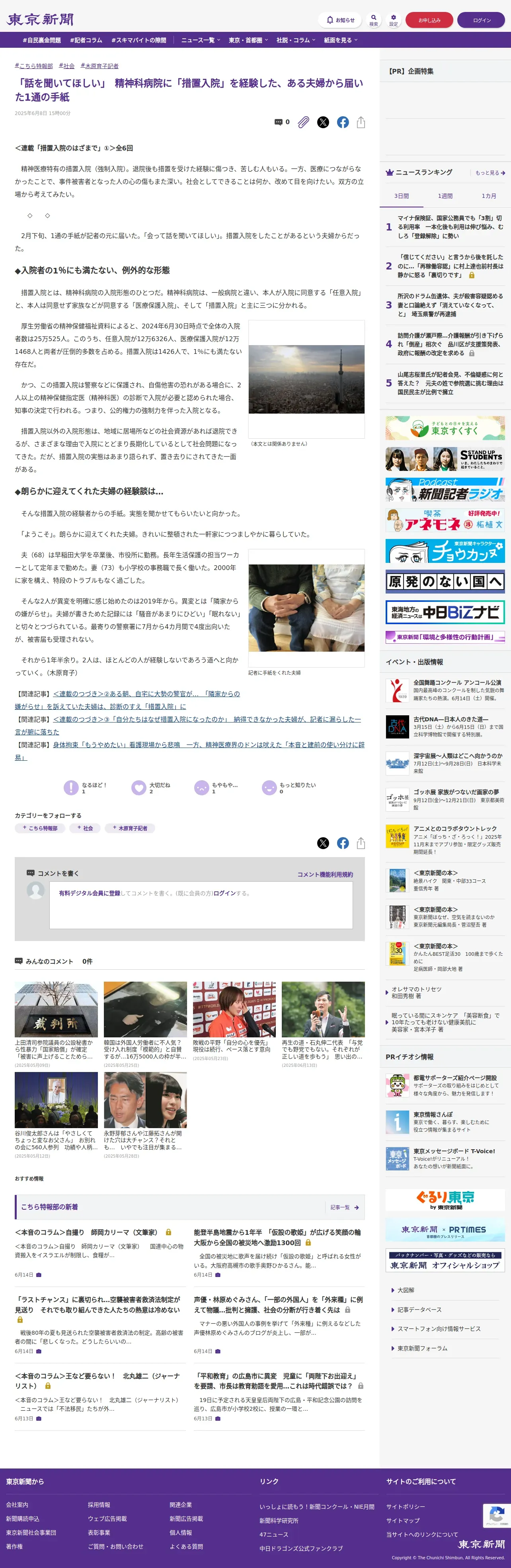Click share icon above comment box
This screenshot has height=1568, width=511.
(x=361, y=843)
